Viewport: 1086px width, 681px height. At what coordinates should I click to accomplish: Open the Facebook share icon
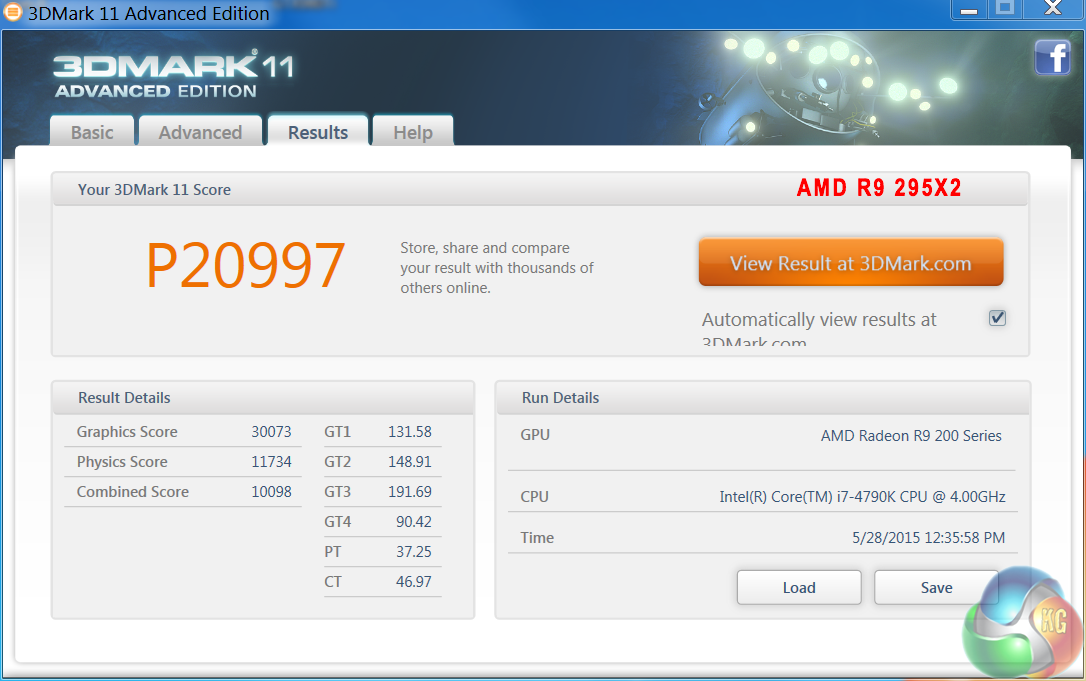click(x=1052, y=57)
